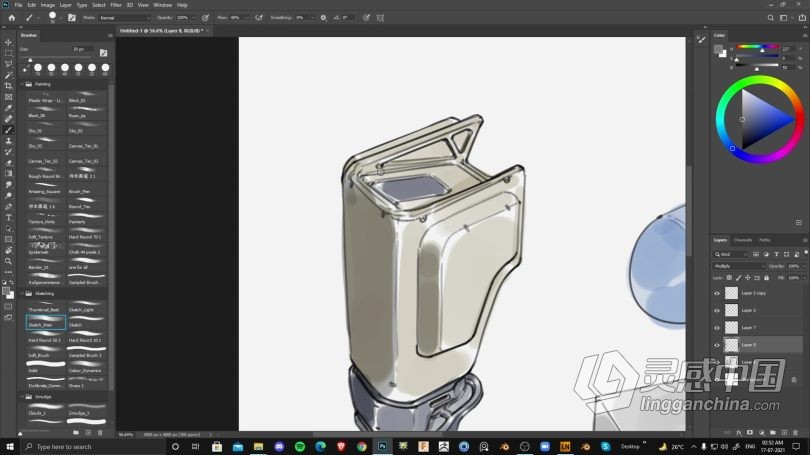This screenshot has height=455, width=810.
Task: Select the Crop tool
Action: (x=8, y=86)
